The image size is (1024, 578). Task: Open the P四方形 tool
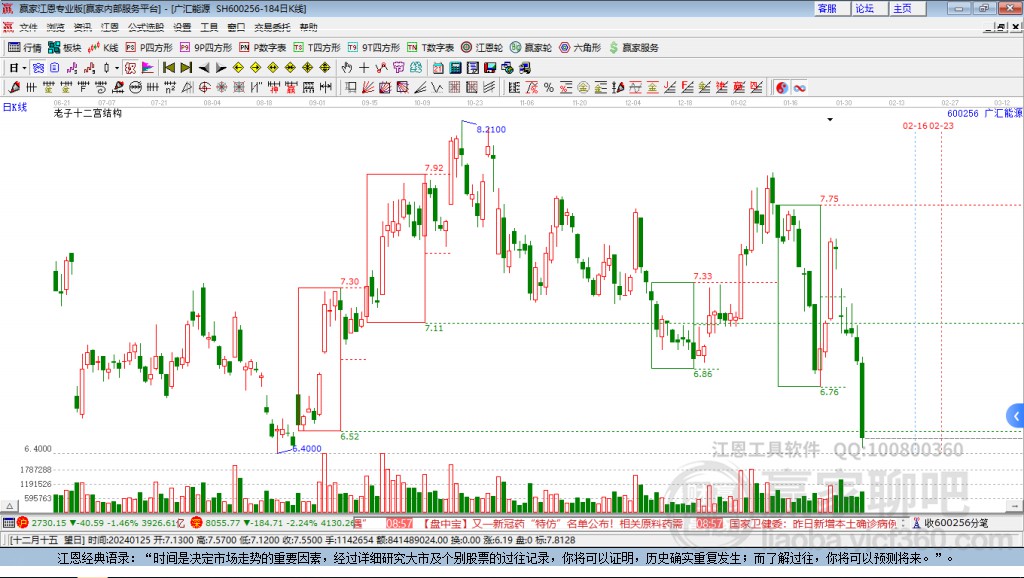pyautogui.click(x=149, y=48)
